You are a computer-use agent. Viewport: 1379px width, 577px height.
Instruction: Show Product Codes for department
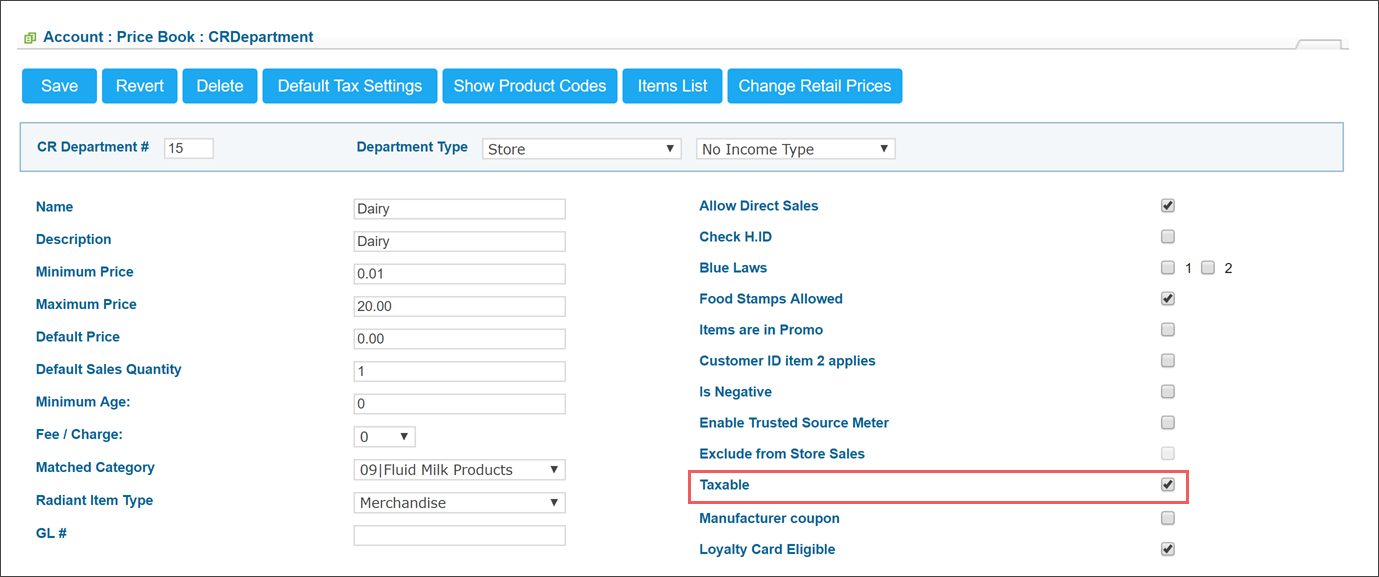(x=530, y=86)
